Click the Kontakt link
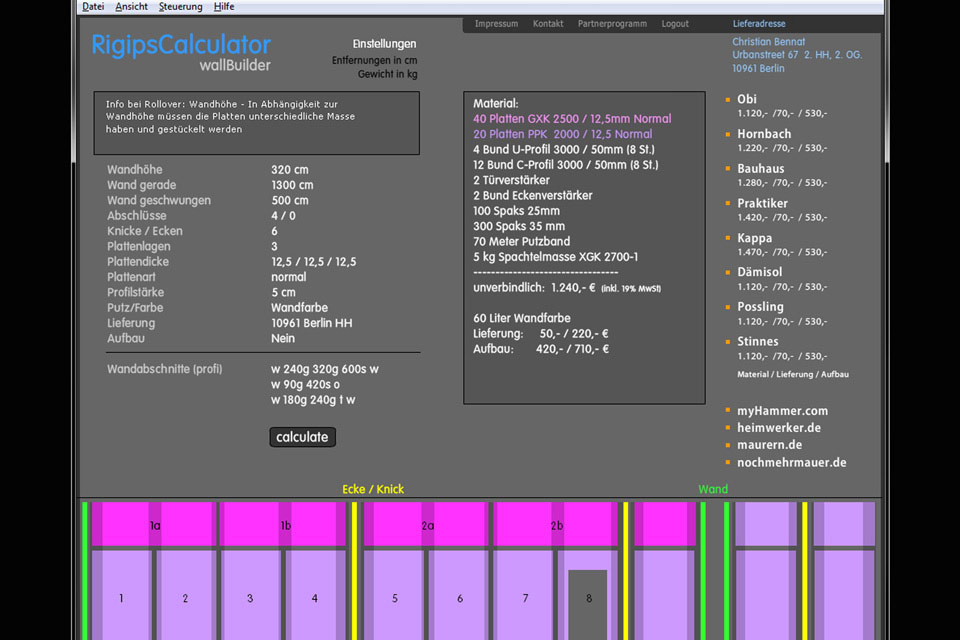Screen dimensions: 960x640 [548, 24]
